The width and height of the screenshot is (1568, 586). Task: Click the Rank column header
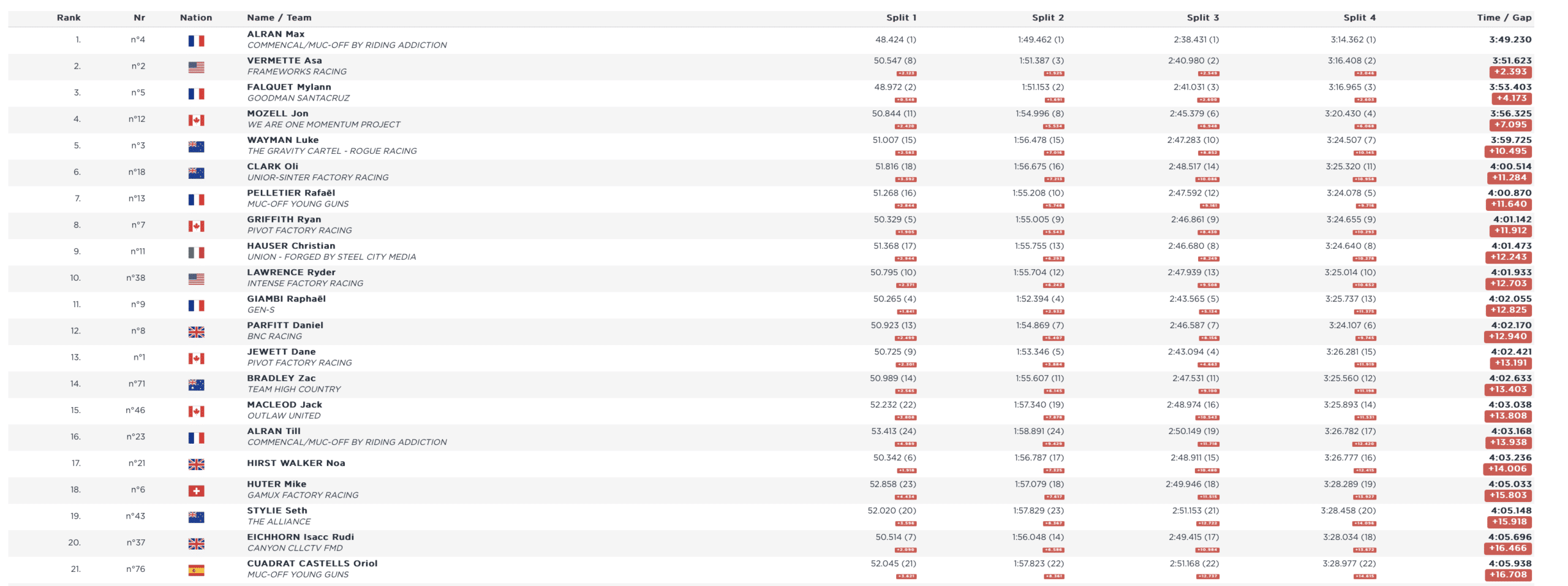click(x=69, y=18)
